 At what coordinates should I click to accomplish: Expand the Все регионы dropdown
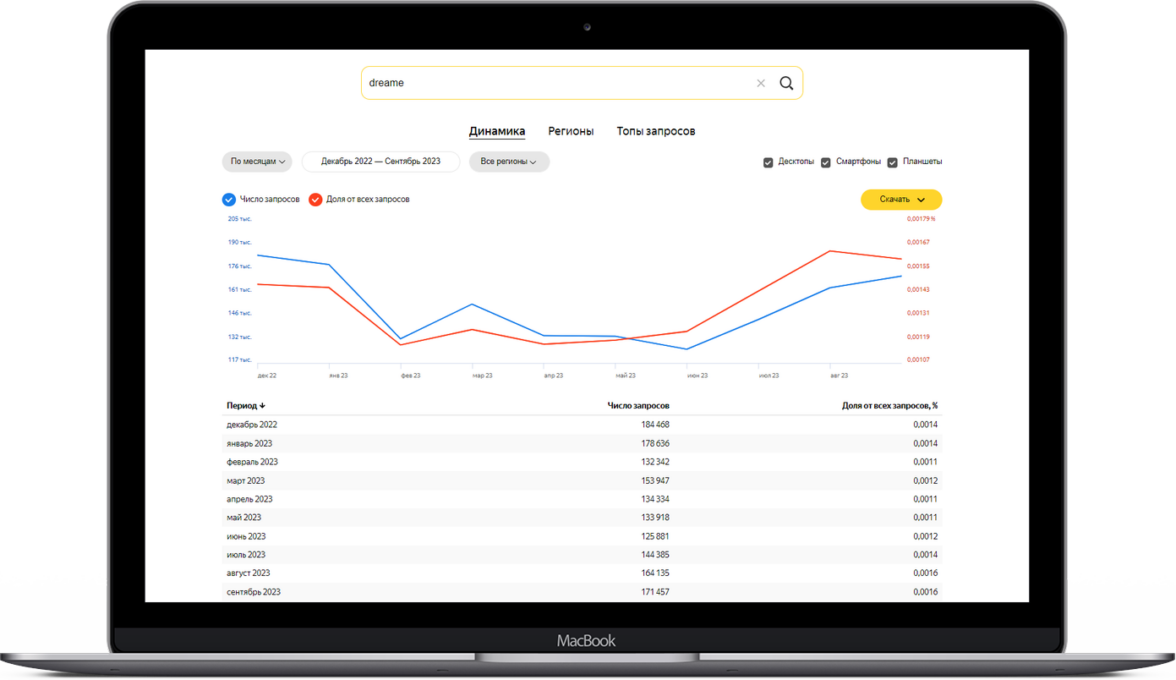[x=508, y=161]
